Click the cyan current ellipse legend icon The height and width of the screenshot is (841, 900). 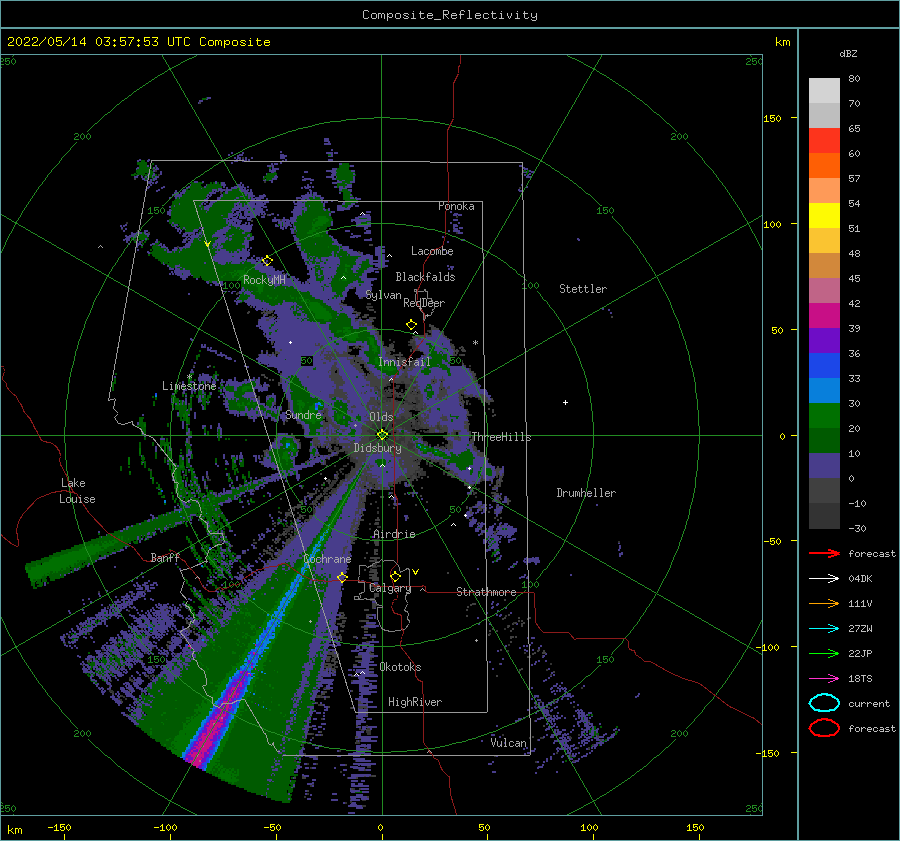tap(824, 703)
